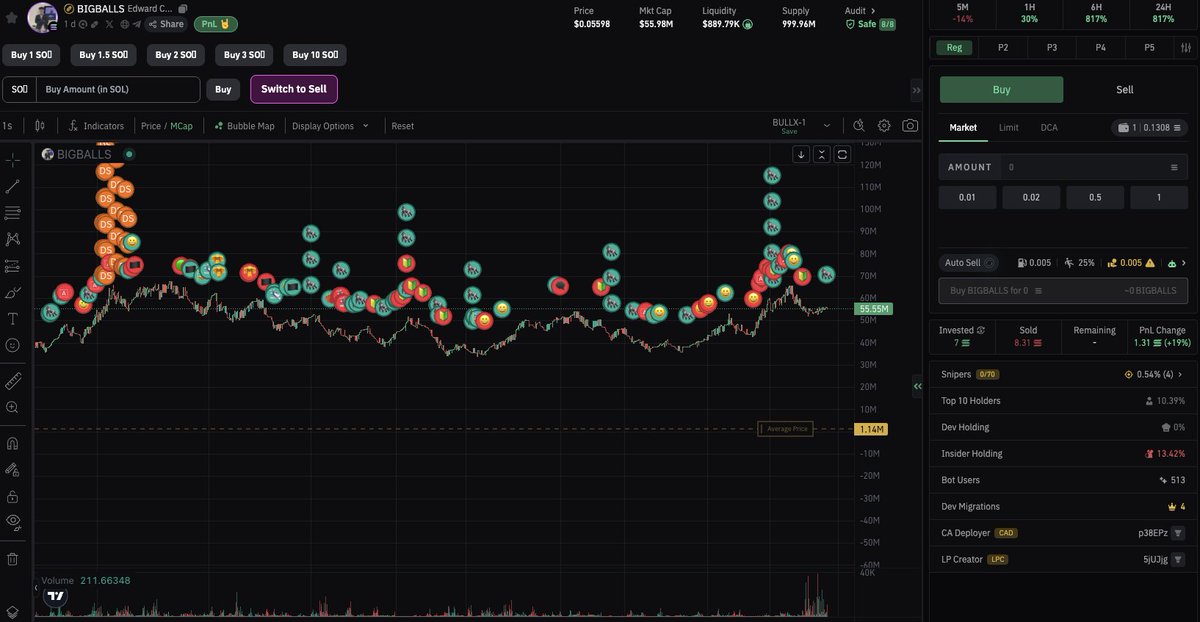
Task: Click the AMOUNT input field
Action: click(x=1085, y=167)
